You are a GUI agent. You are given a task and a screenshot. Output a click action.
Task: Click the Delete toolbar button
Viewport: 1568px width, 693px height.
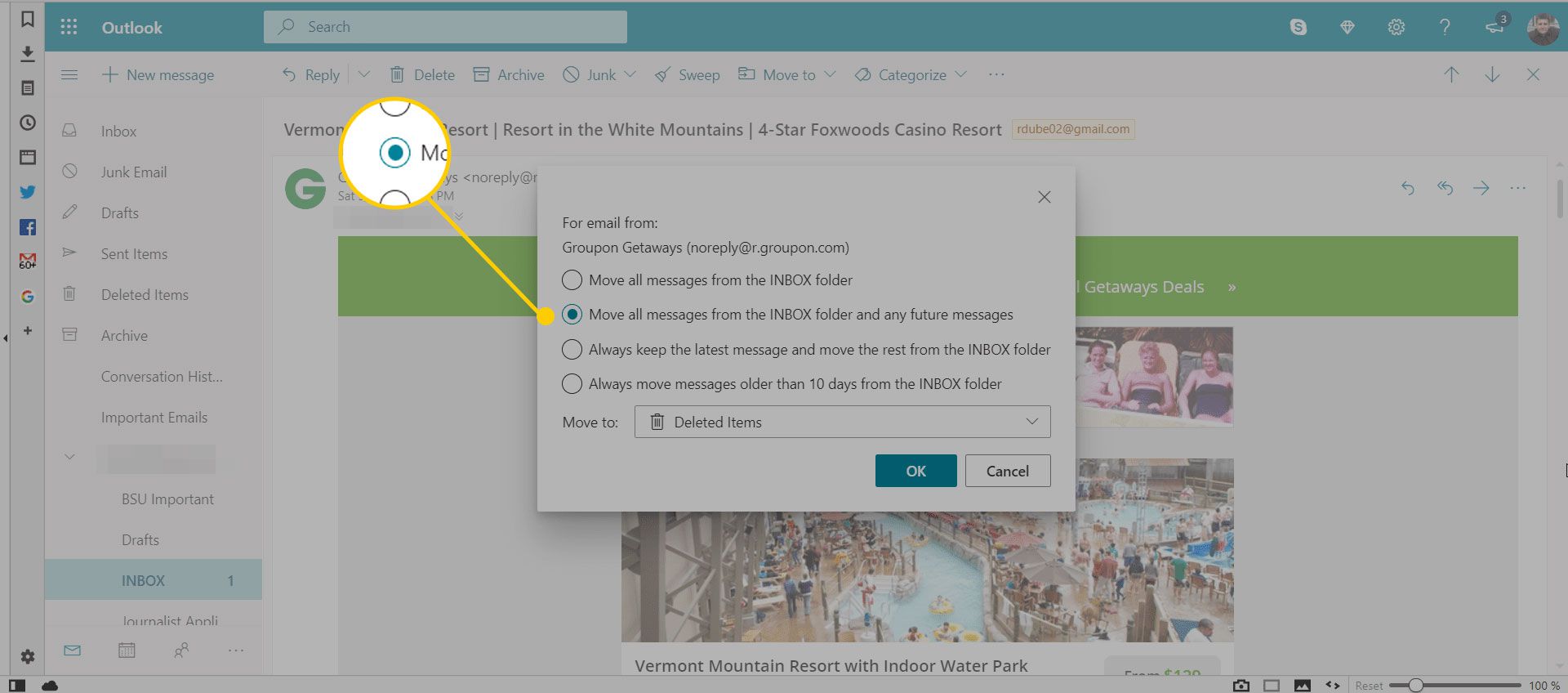(x=422, y=74)
